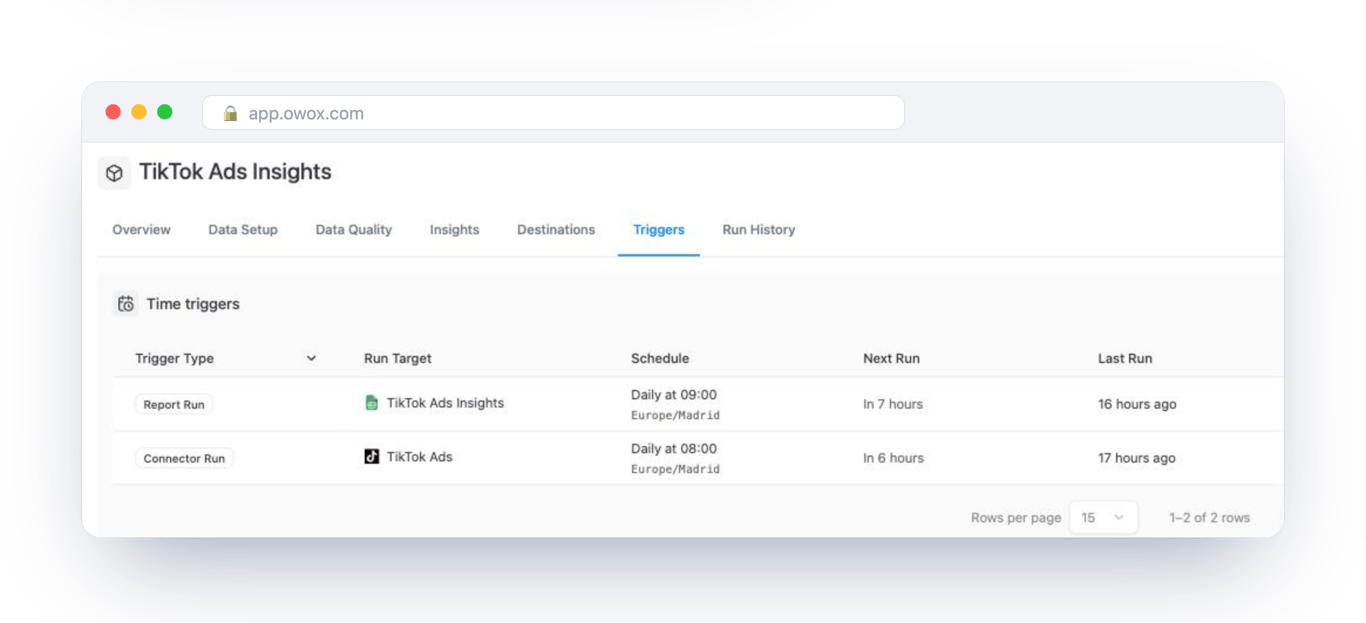The image size is (1366, 623).
Task: Click the TikTok Ads Insights page title
Action: coord(235,172)
